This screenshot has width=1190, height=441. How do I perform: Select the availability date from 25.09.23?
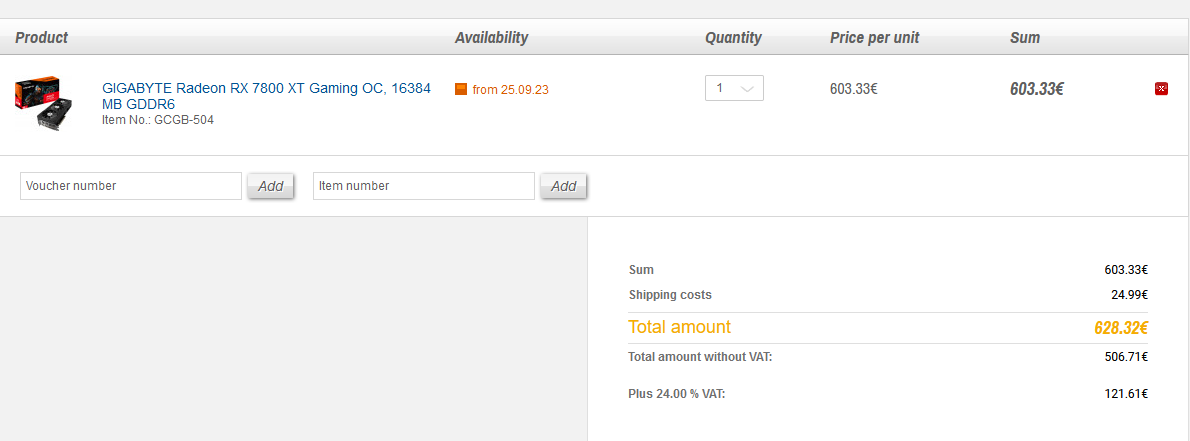[x=510, y=90]
